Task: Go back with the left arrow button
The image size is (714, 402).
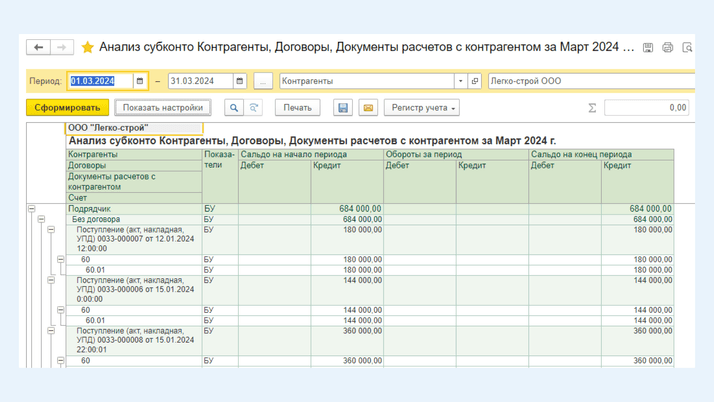Action: point(38,47)
